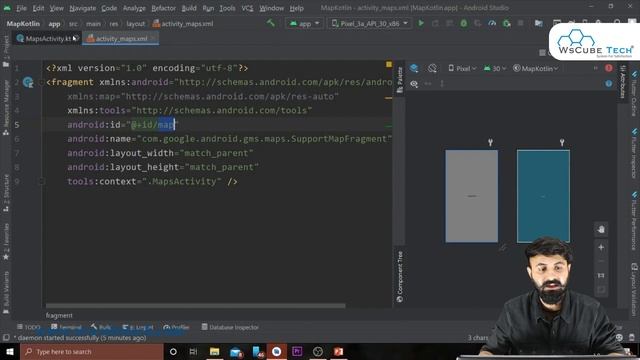Screen dimensions: 640x360
Task: Click the layout breadcrumb in navigation bar
Action: pos(136,24)
